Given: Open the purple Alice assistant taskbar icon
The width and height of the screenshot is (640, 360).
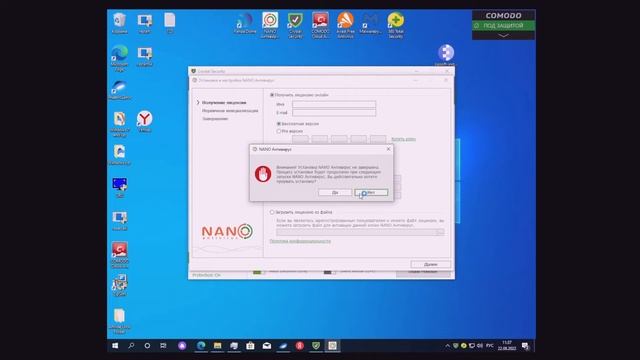Looking at the screenshot, I should tap(182, 346).
